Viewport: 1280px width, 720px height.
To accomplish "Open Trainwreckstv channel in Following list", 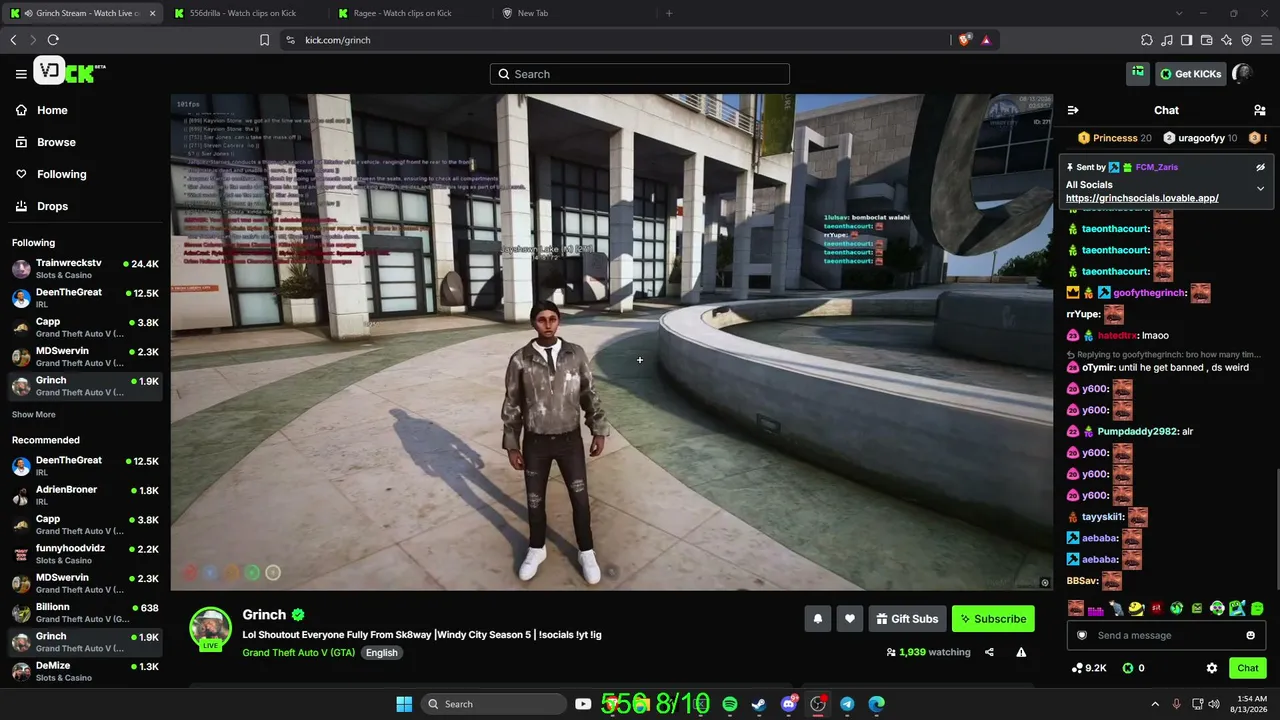I will pyautogui.click(x=85, y=269).
